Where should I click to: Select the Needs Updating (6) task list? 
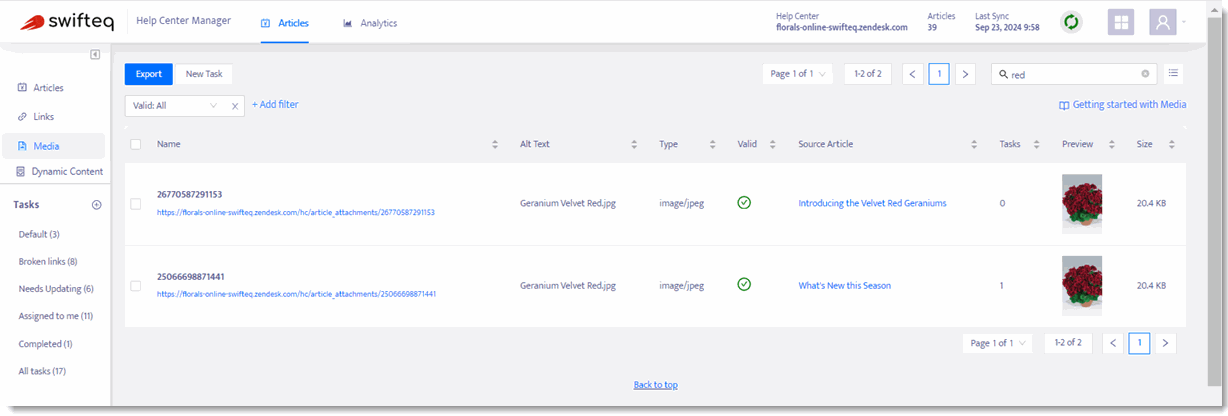pyautogui.click(x=56, y=289)
